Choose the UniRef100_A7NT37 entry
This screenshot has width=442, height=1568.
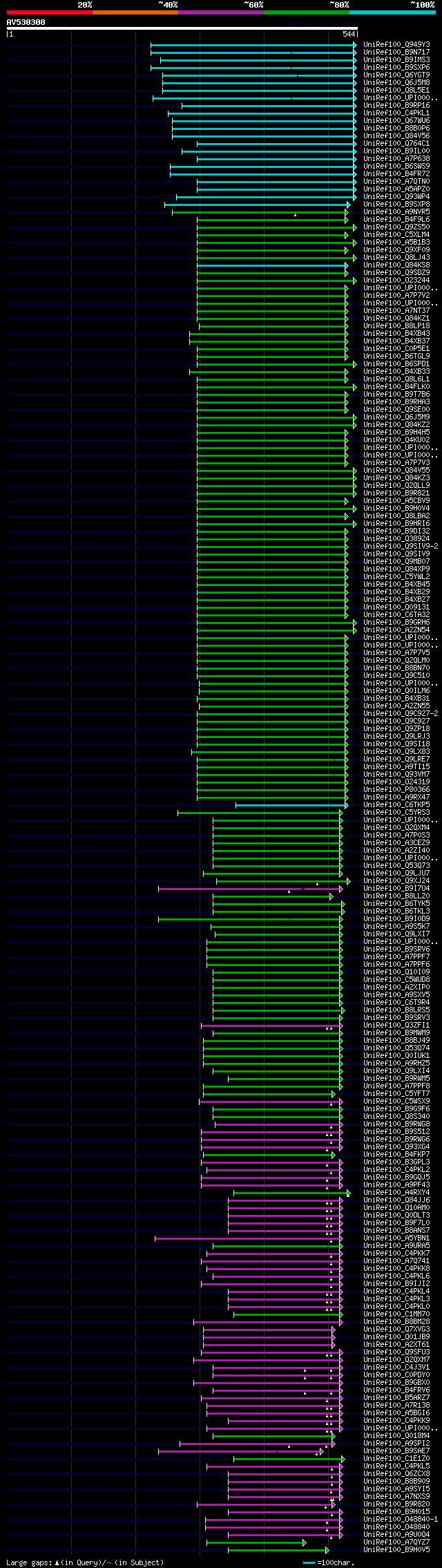pyautogui.click(x=396, y=310)
